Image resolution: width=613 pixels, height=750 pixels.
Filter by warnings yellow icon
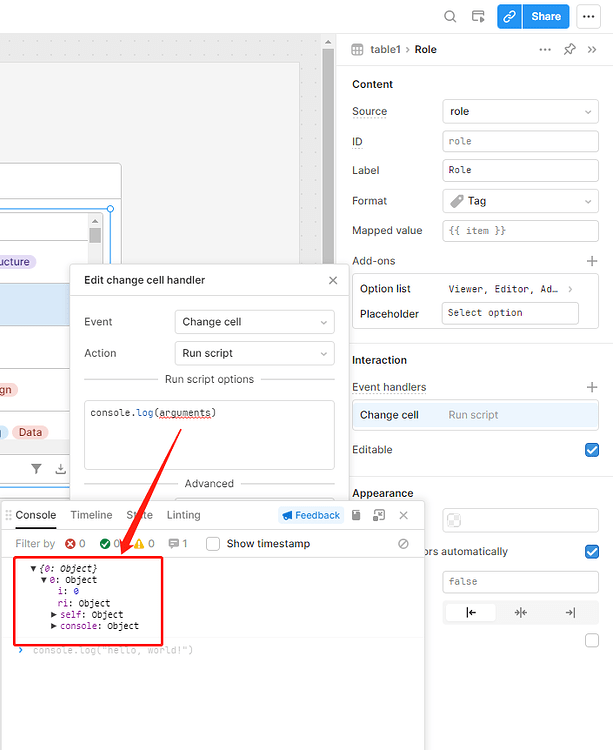click(139, 544)
